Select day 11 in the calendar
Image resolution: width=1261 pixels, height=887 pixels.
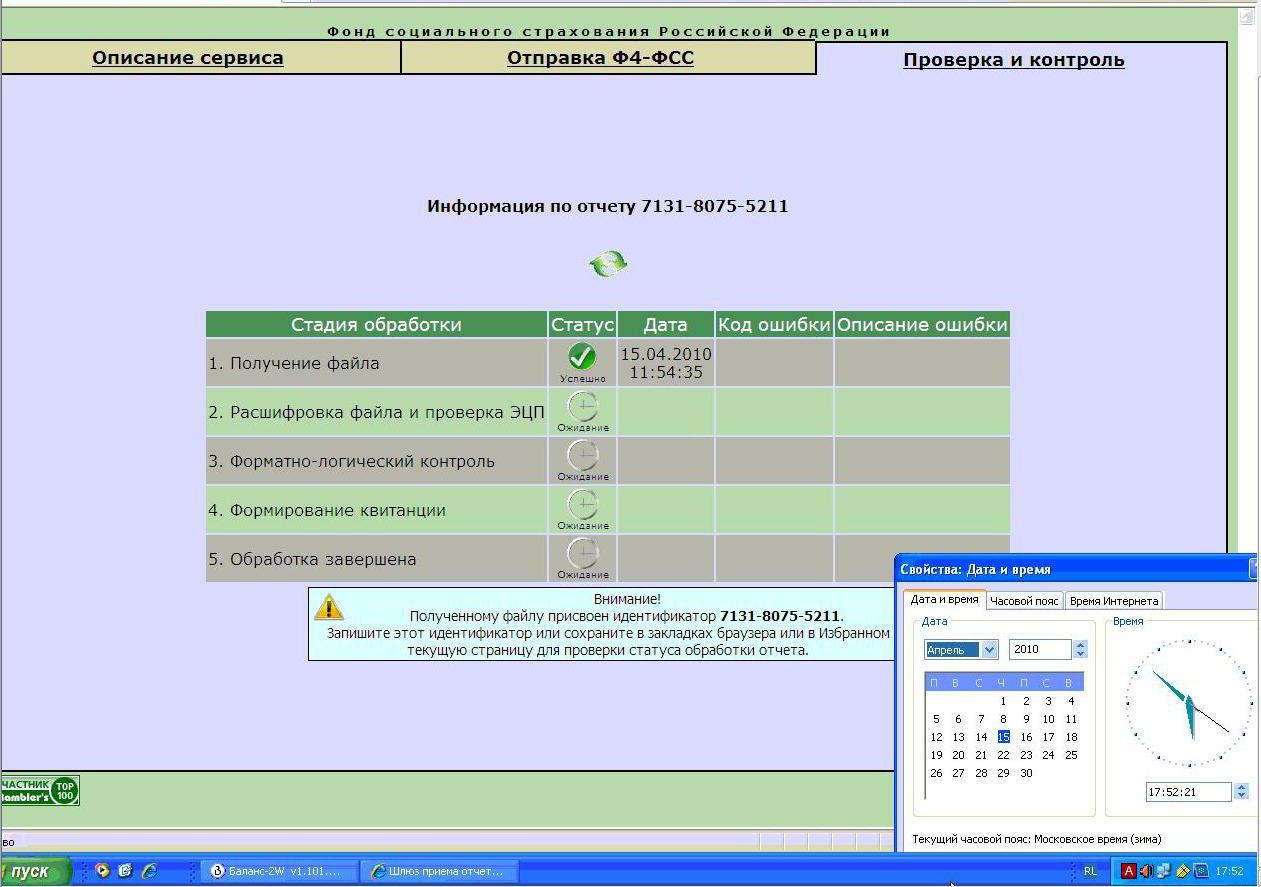[x=1071, y=719]
